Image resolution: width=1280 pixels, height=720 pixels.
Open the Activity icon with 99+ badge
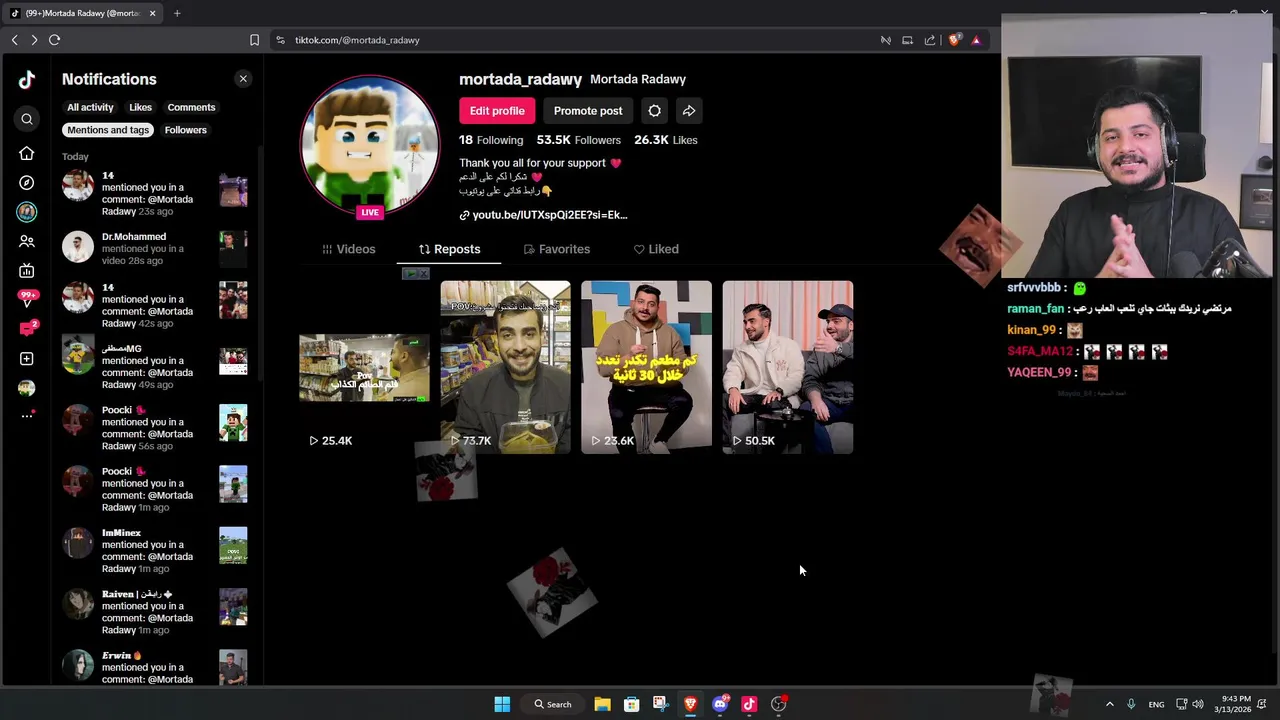coord(27,299)
